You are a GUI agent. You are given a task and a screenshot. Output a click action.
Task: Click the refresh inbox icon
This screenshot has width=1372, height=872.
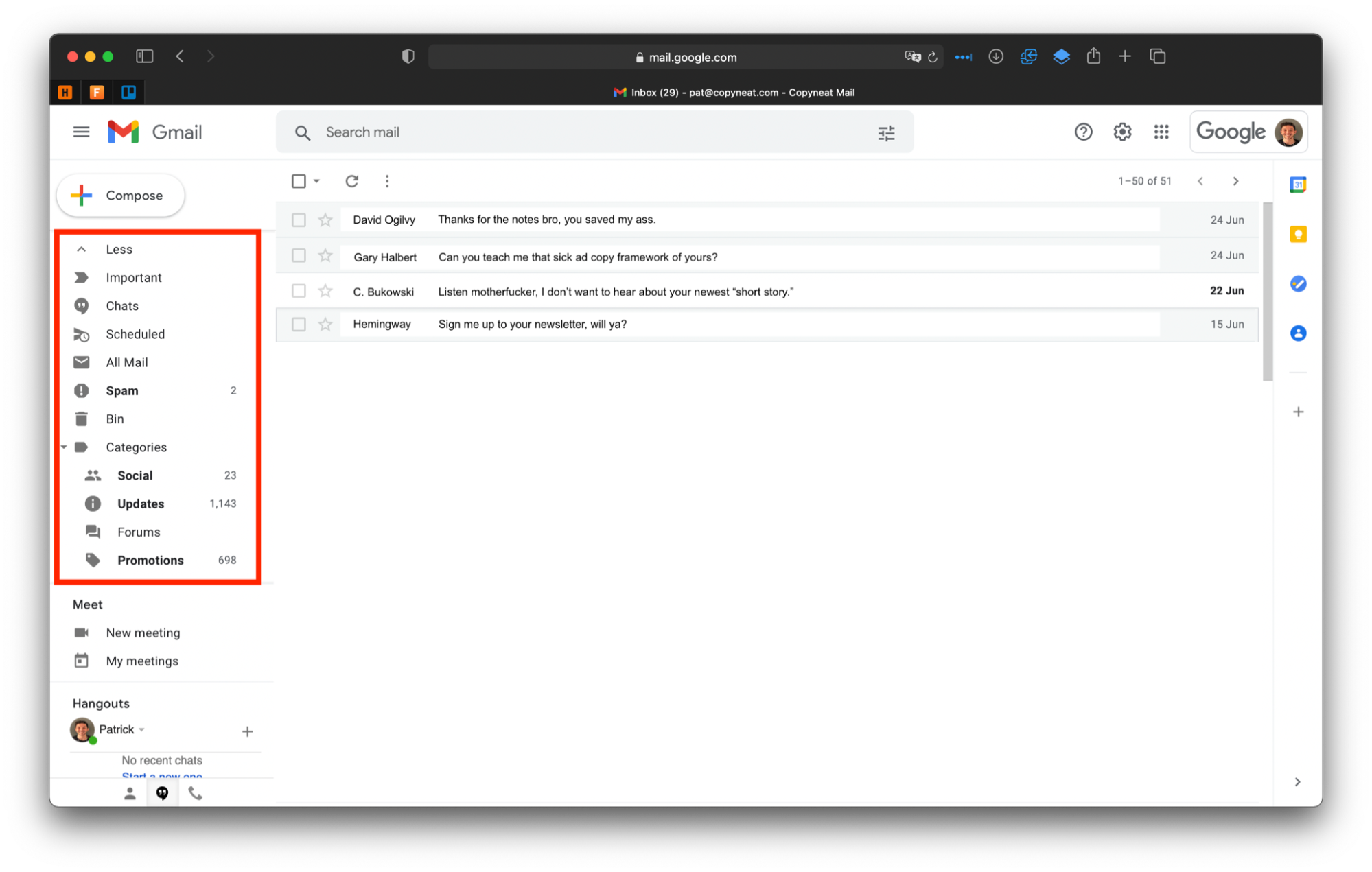click(x=351, y=181)
